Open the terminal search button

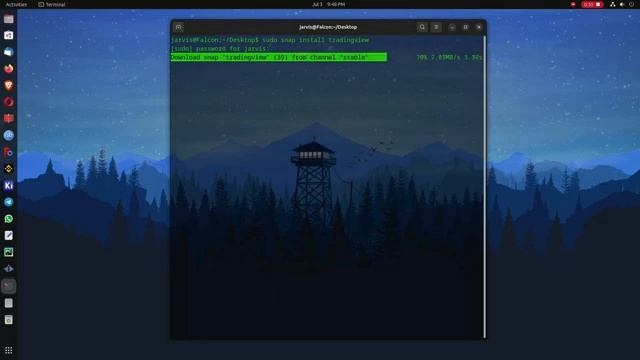422,27
